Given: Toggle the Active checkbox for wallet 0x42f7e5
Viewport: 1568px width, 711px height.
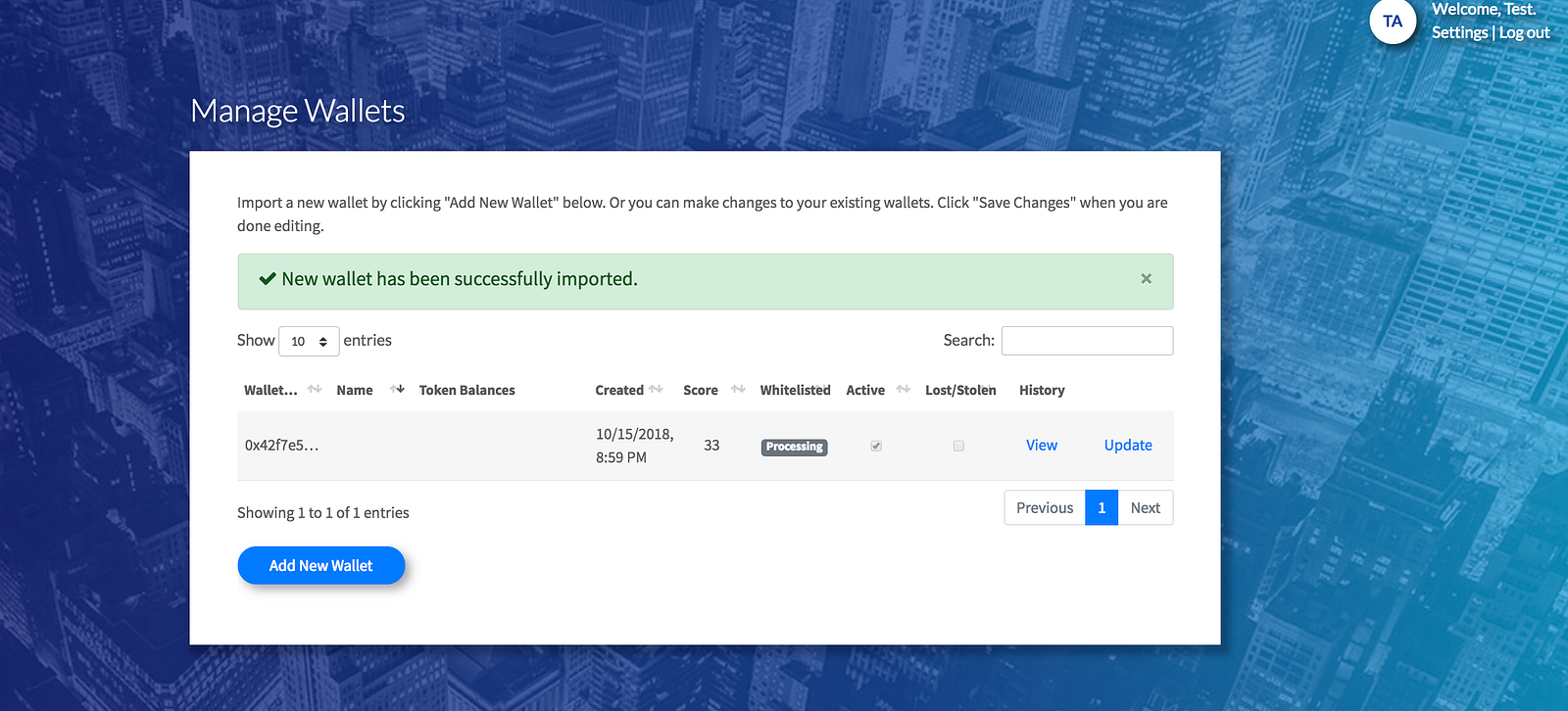Looking at the screenshot, I should [x=876, y=446].
